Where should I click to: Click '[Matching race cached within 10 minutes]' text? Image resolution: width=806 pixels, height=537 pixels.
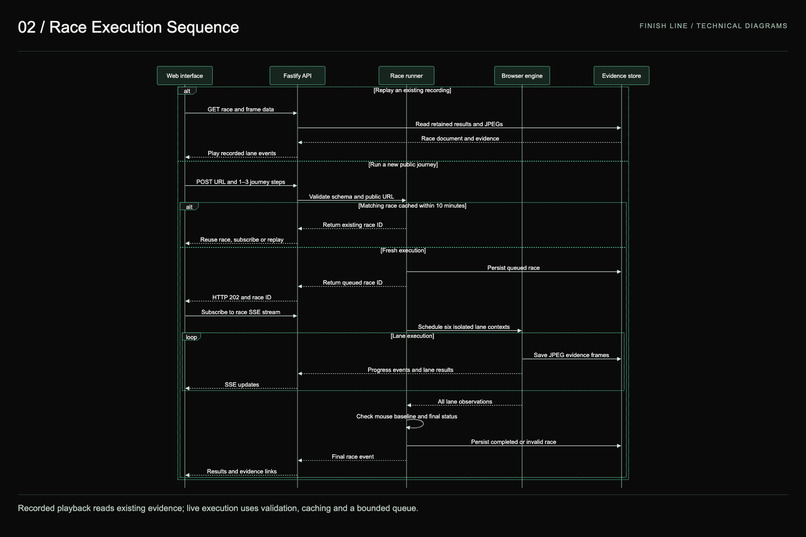(412, 206)
